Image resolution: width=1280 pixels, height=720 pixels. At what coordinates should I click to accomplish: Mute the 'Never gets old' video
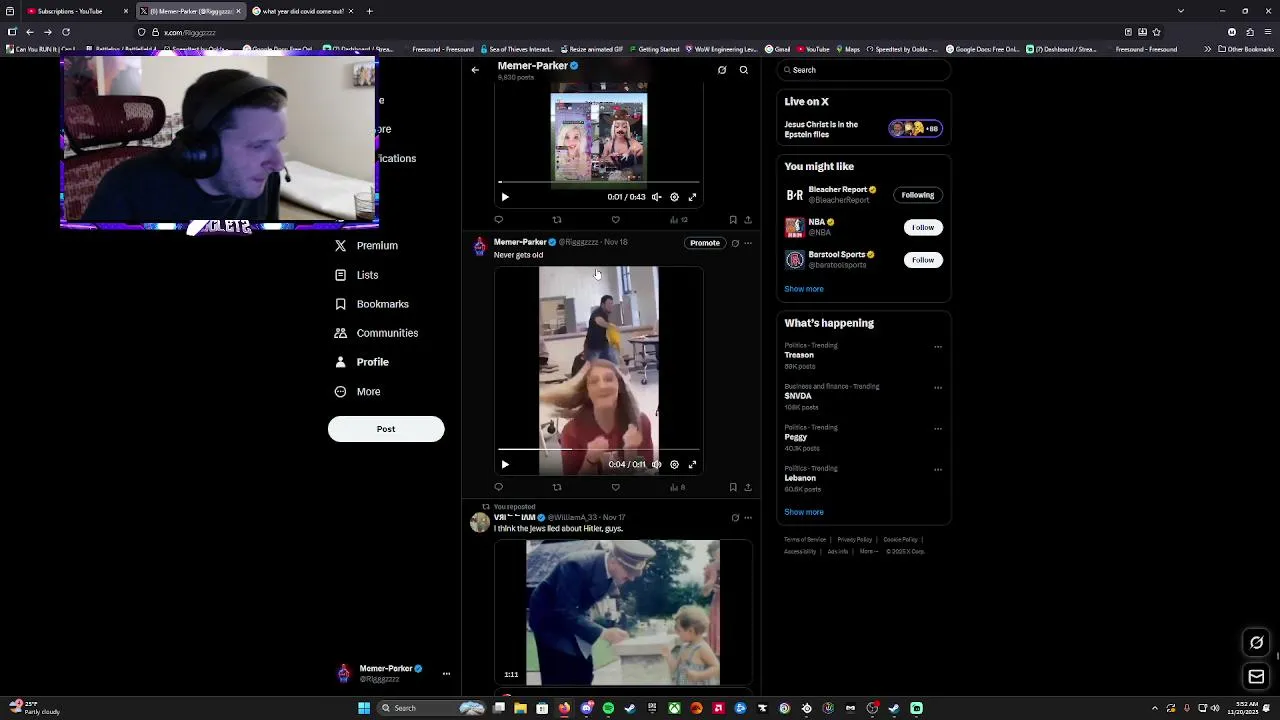[656, 464]
